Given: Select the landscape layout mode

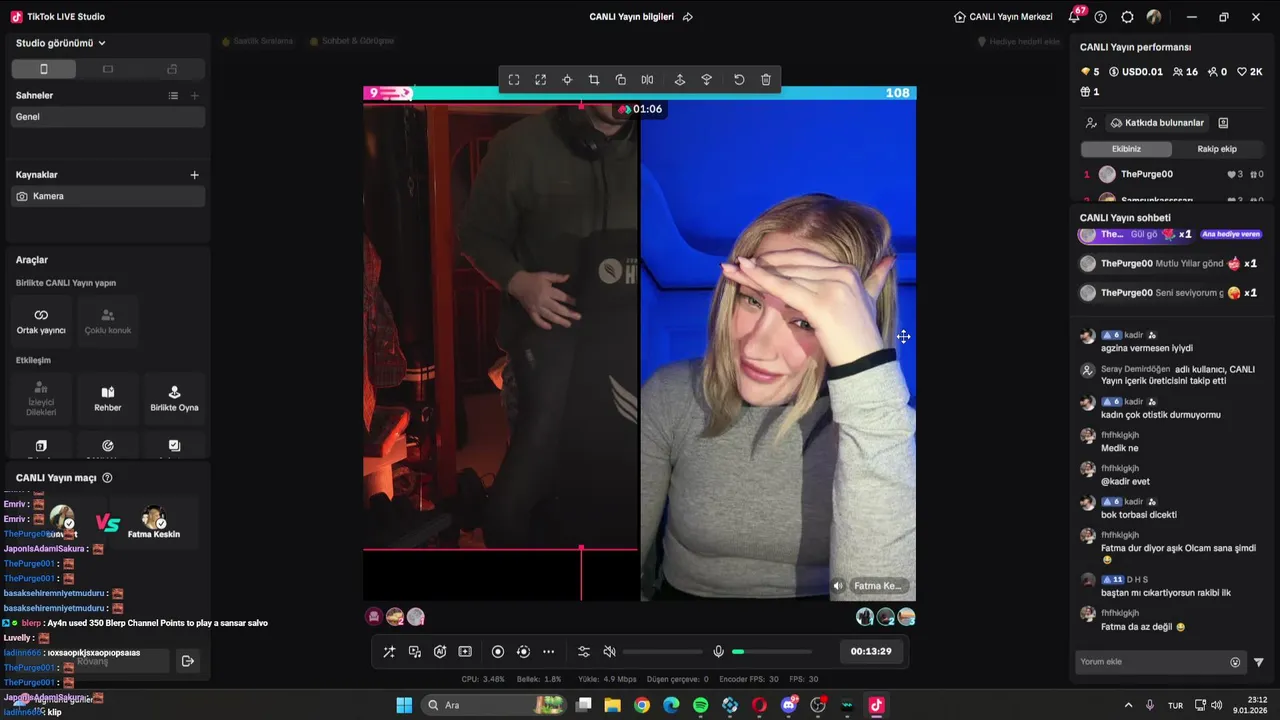Looking at the screenshot, I should coord(108,69).
